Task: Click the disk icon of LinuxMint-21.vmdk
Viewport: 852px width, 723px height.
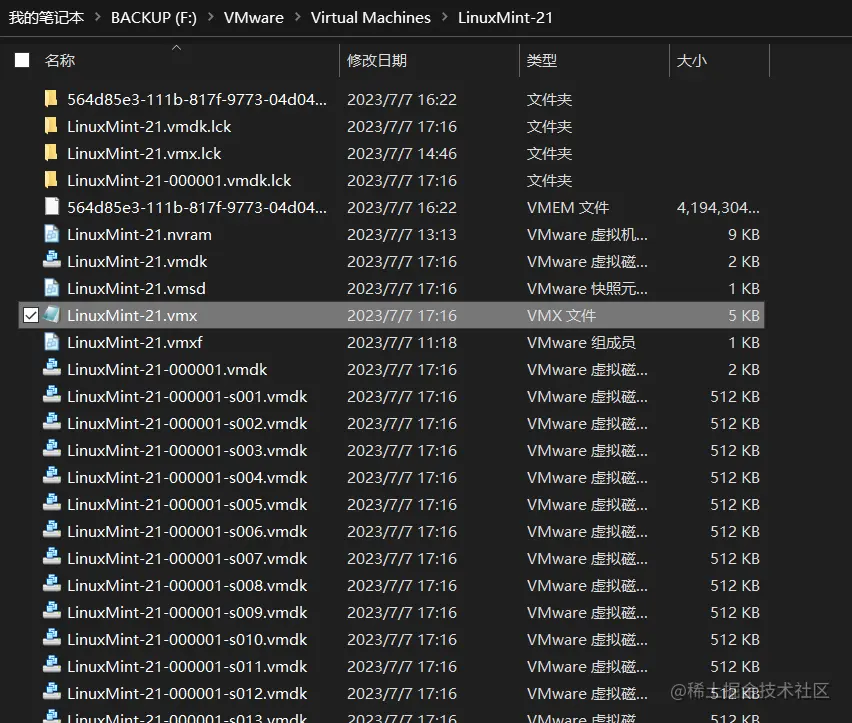Action: 52,261
